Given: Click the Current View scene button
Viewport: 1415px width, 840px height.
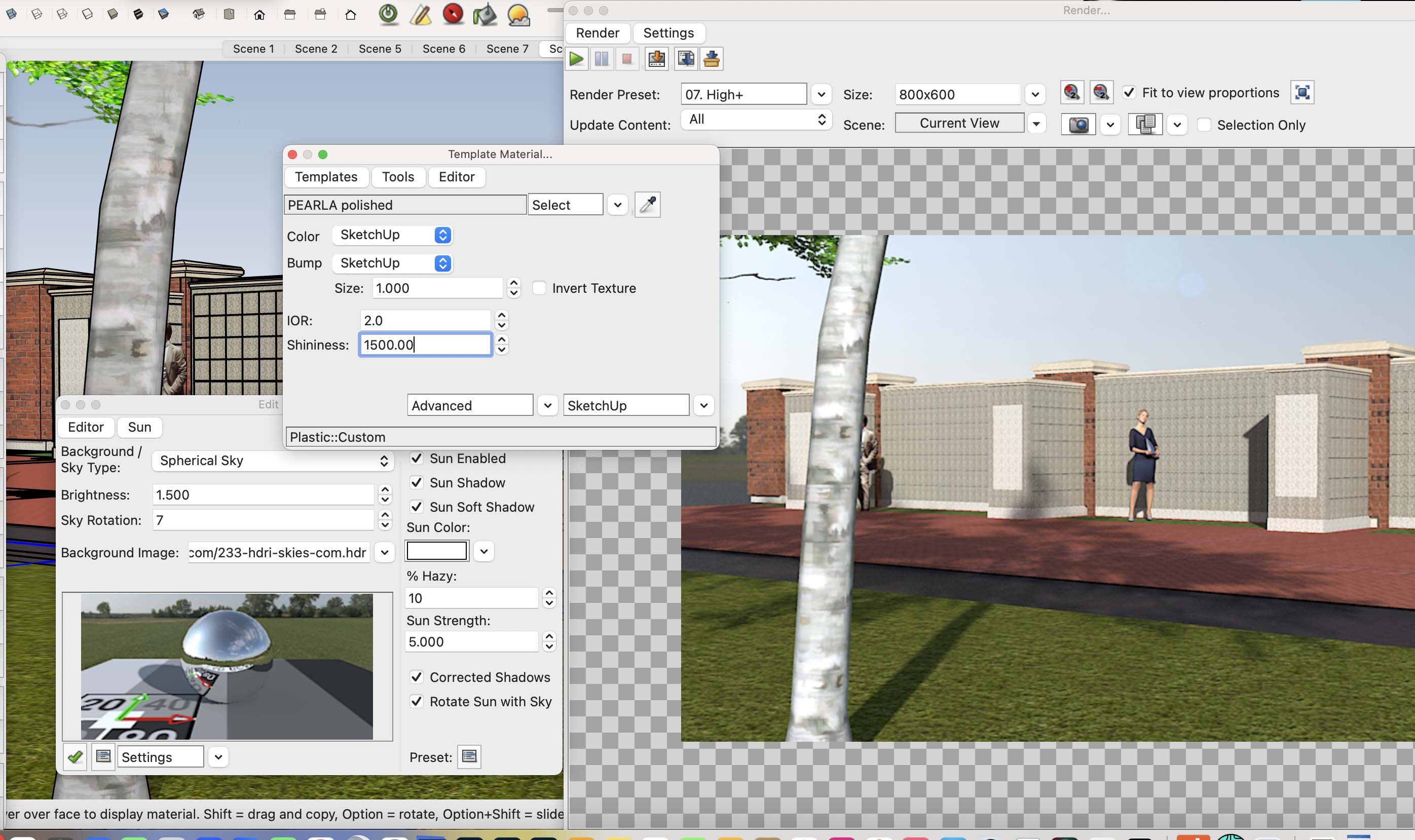Looking at the screenshot, I should [959, 123].
